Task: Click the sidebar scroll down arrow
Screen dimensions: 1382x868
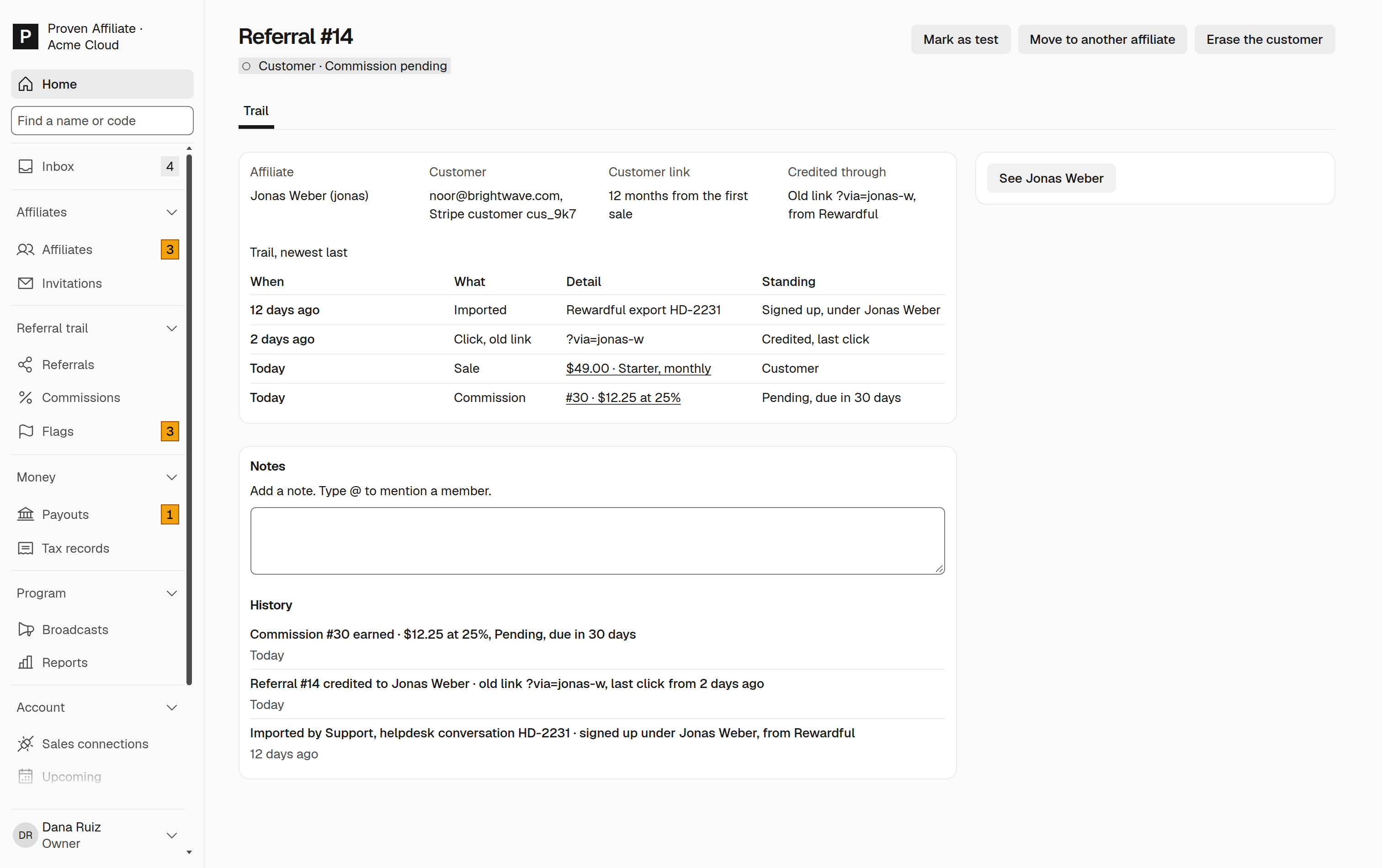Action: coord(189,852)
